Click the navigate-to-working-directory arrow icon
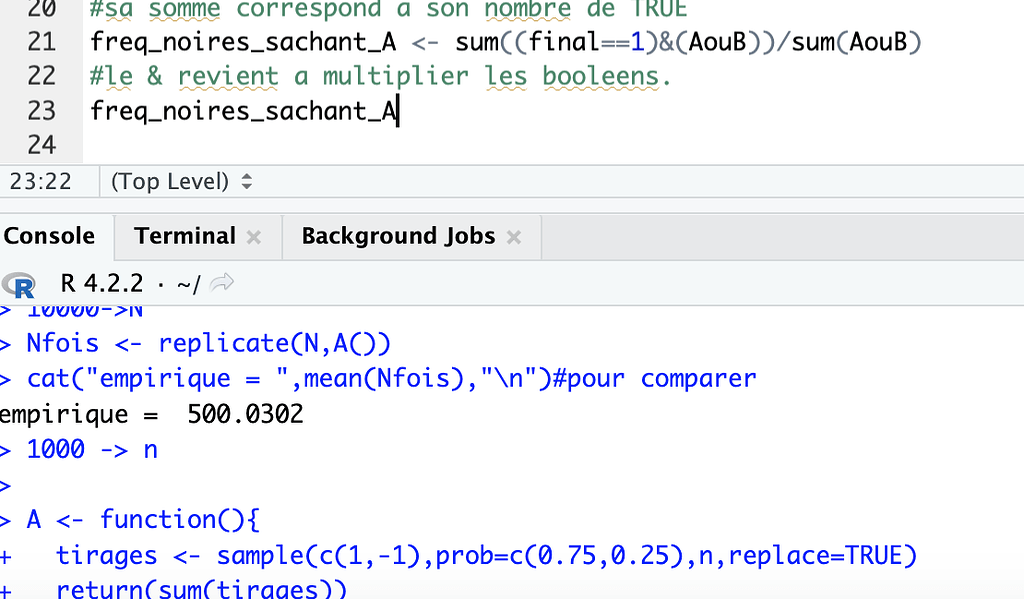The height and width of the screenshot is (599, 1024). point(222,284)
